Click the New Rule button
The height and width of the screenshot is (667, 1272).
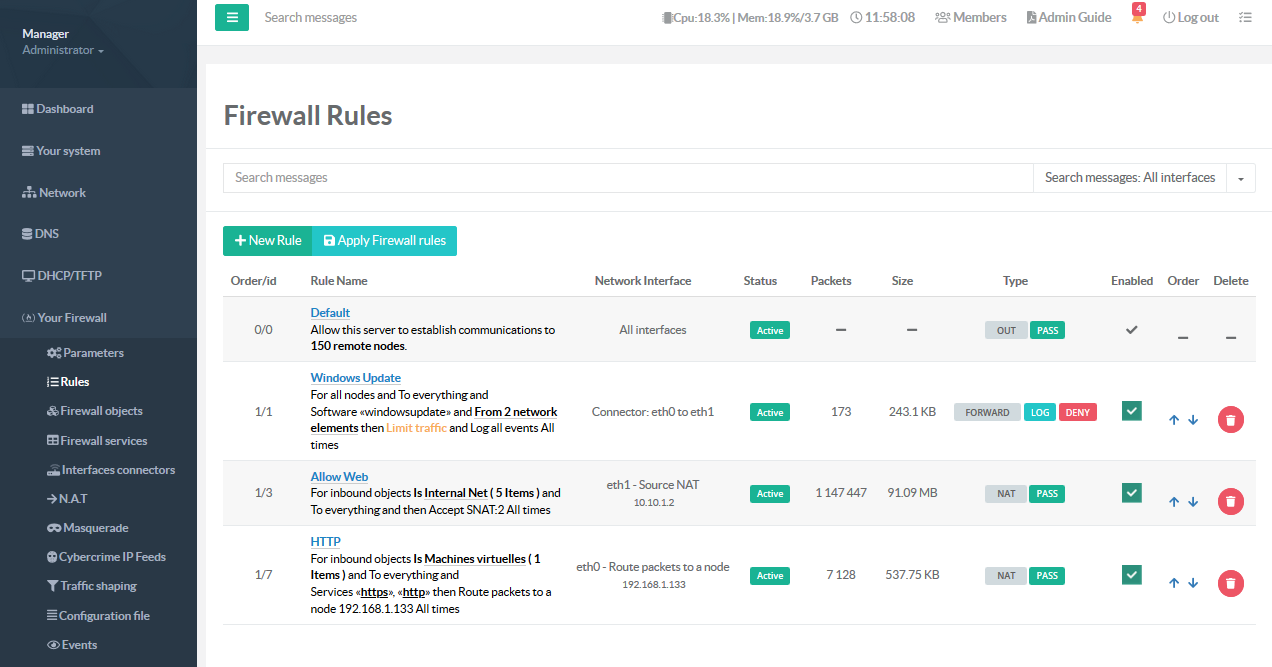coord(267,241)
